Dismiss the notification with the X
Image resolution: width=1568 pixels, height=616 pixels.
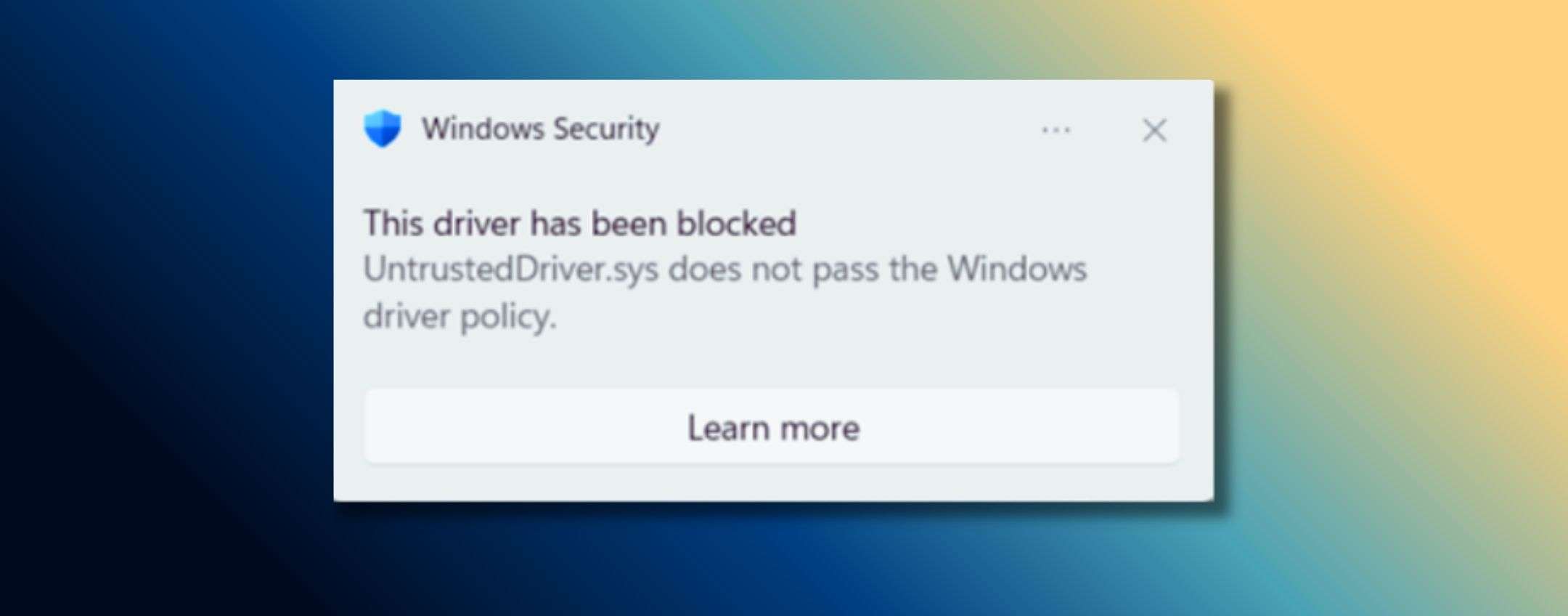[1155, 131]
